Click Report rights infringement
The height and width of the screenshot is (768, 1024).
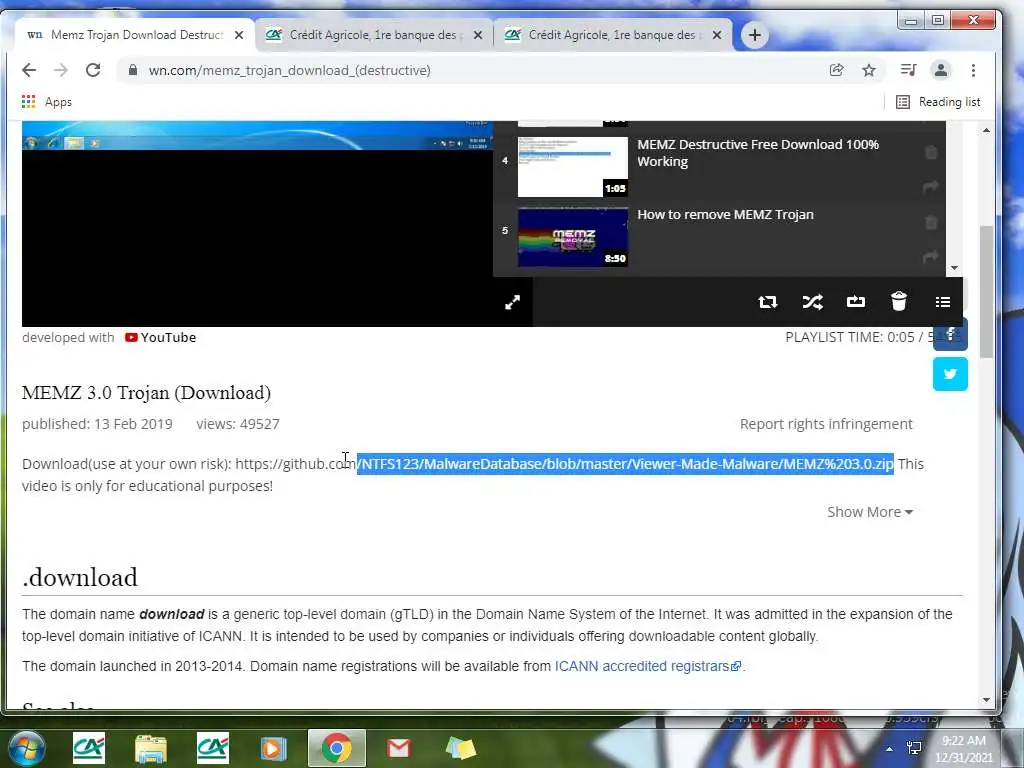coord(826,424)
